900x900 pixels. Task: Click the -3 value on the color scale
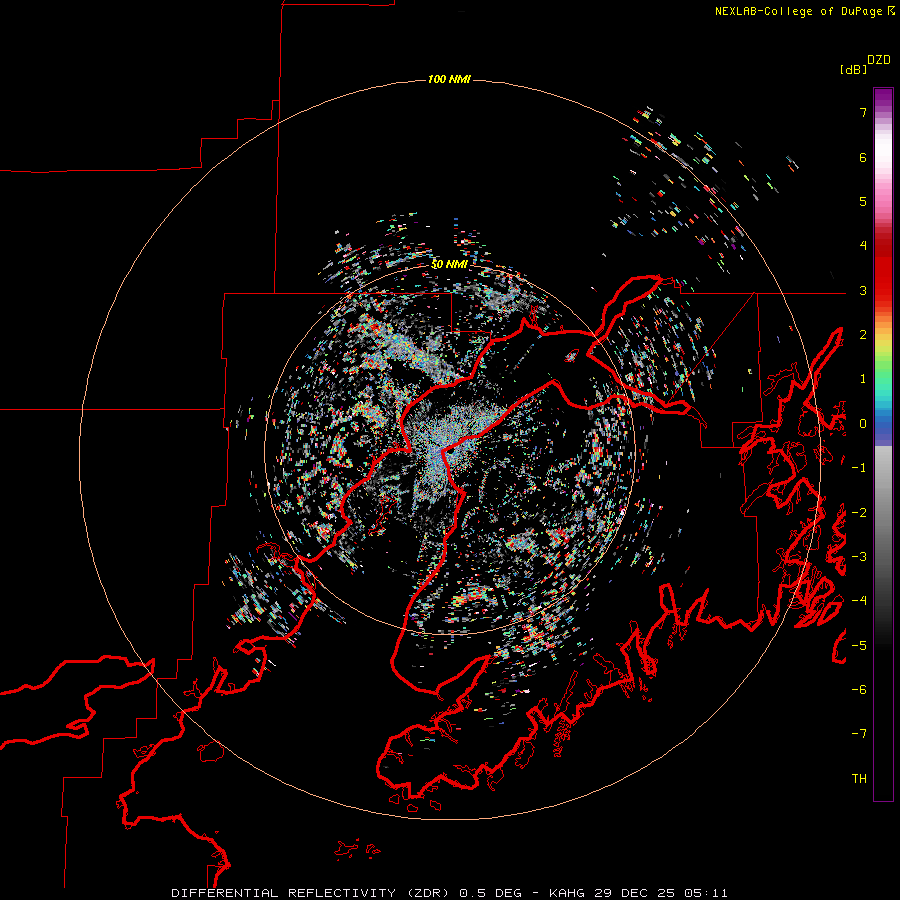point(859,557)
